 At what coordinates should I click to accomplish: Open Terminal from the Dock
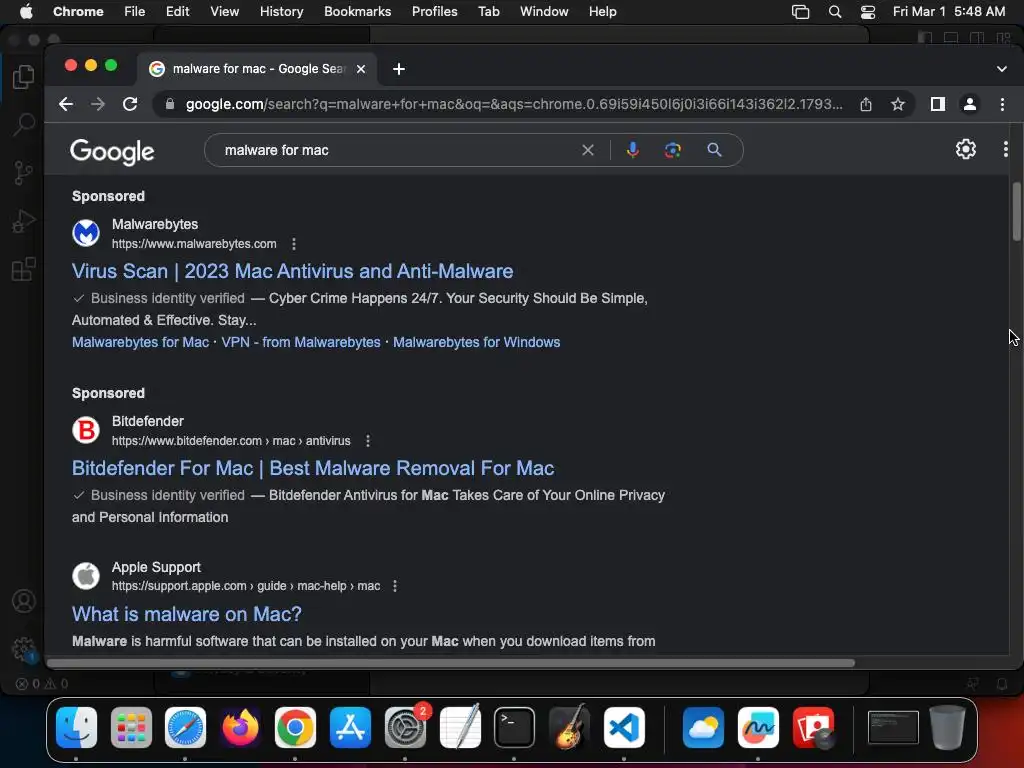point(514,727)
